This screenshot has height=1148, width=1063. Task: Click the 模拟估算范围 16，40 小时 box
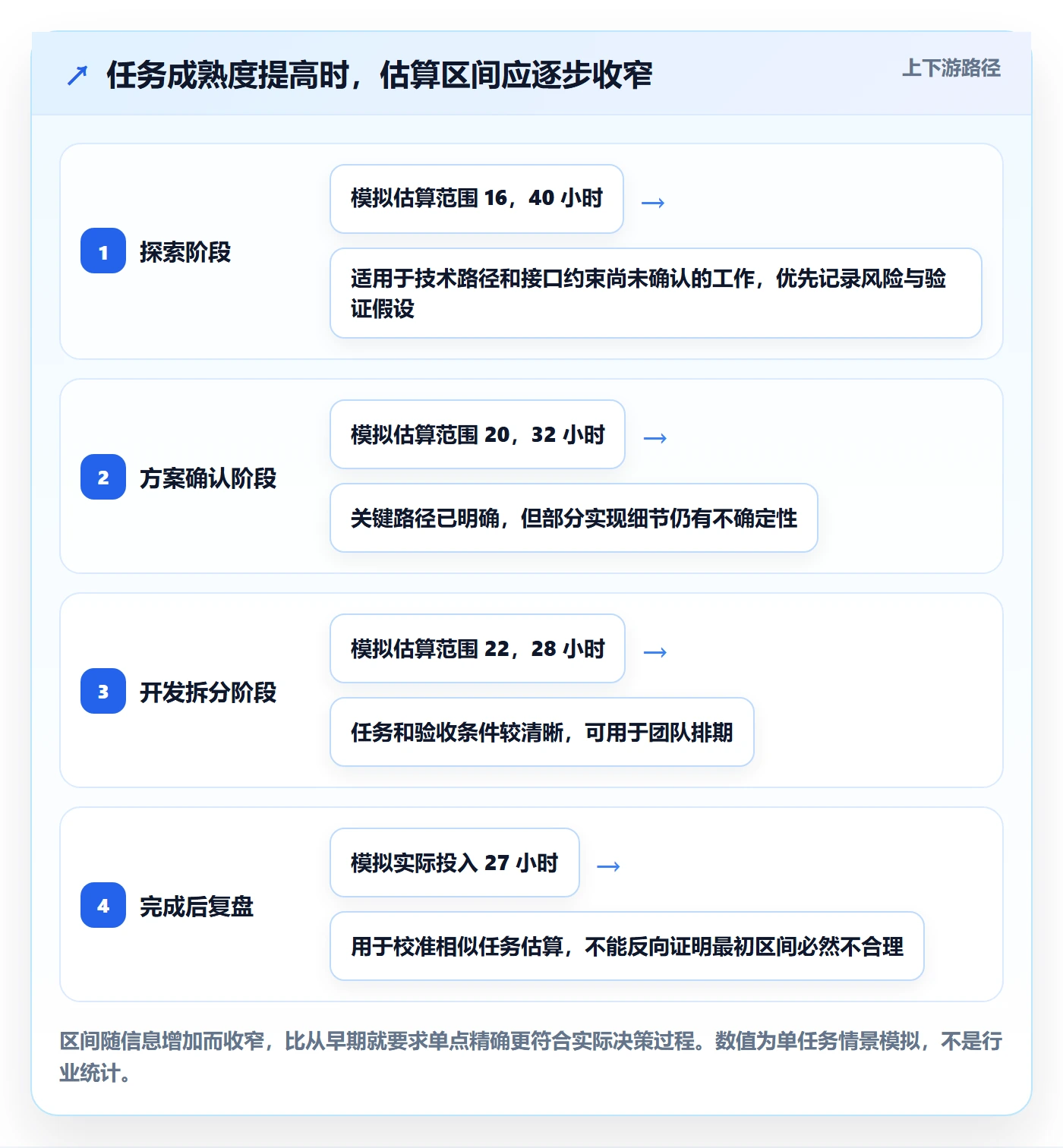(x=477, y=199)
